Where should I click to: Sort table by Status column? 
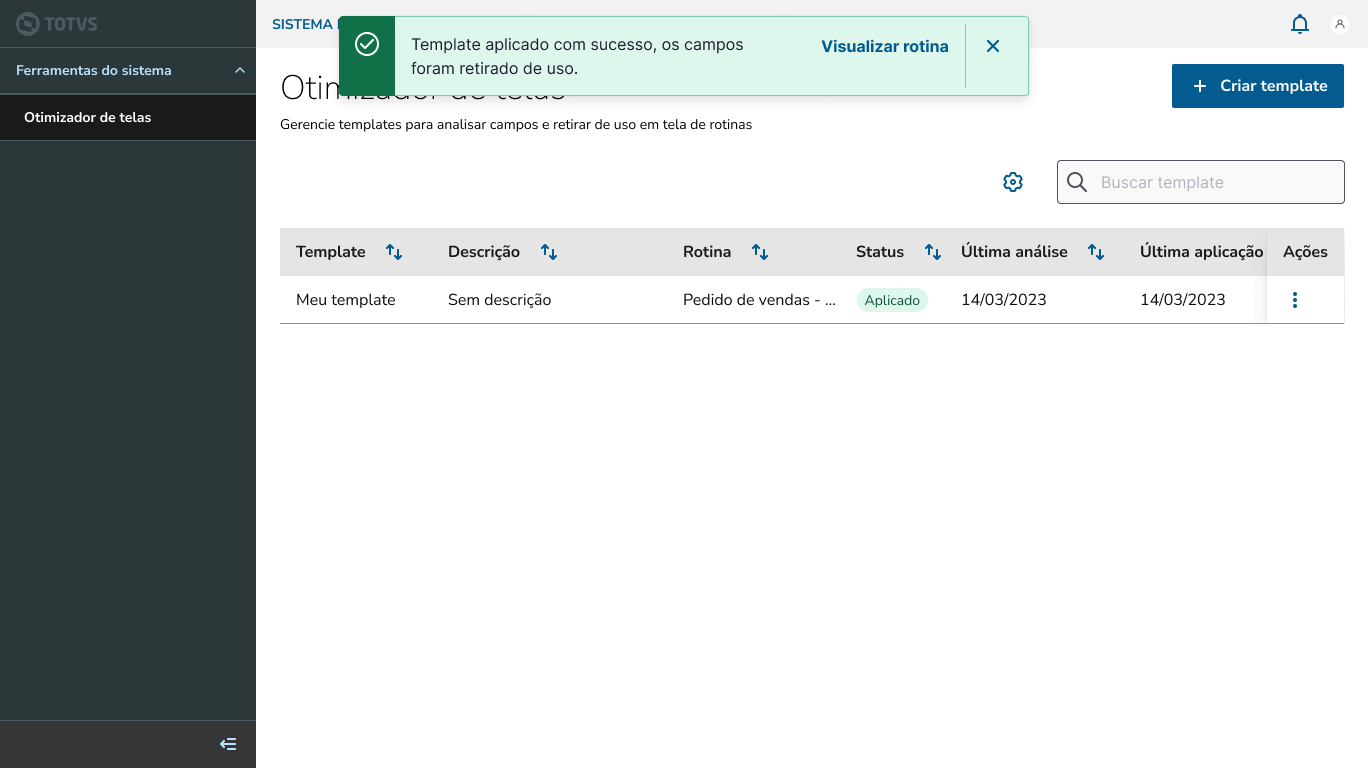pos(933,252)
